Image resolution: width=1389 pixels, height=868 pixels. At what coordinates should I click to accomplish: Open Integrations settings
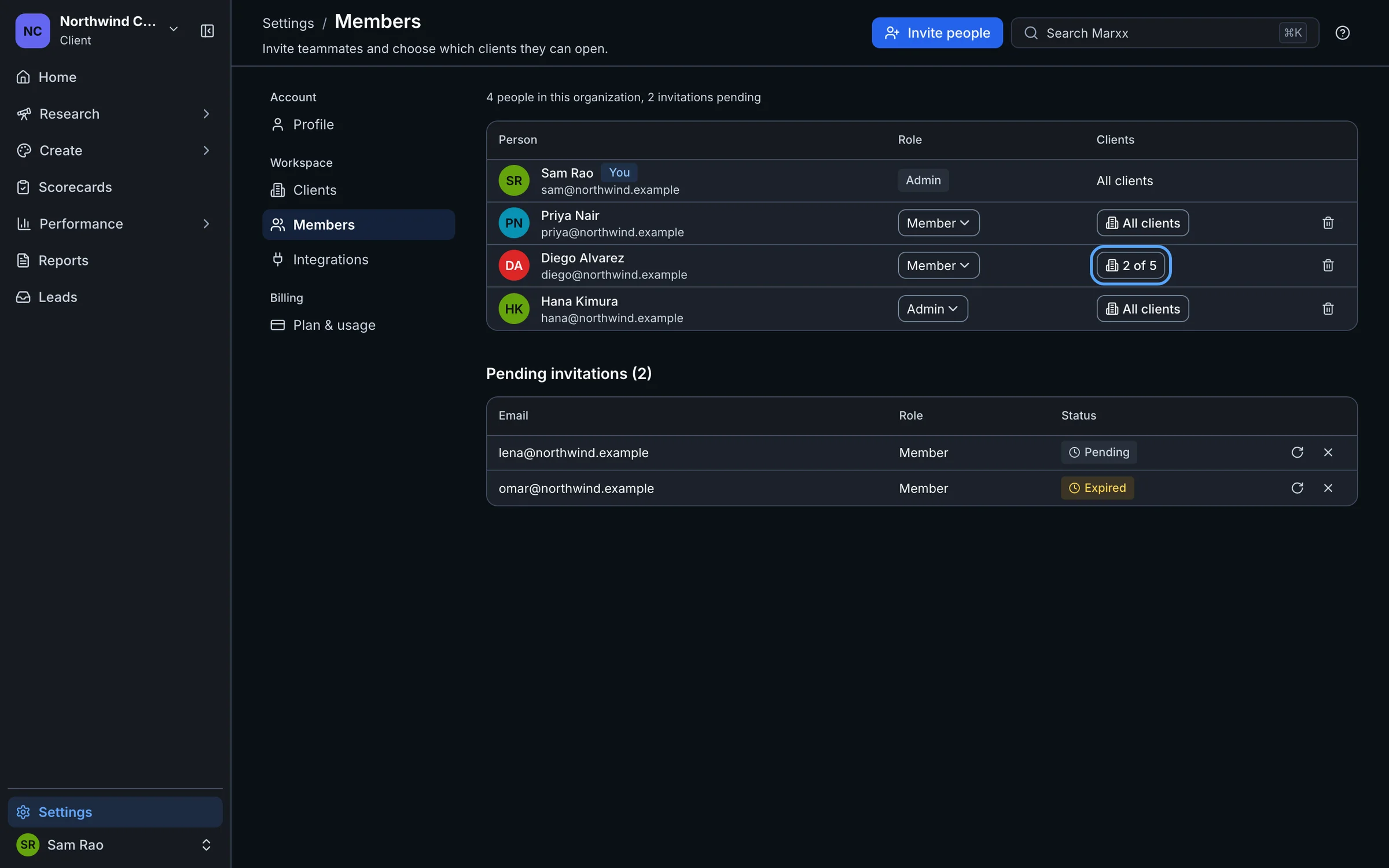pos(358,259)
